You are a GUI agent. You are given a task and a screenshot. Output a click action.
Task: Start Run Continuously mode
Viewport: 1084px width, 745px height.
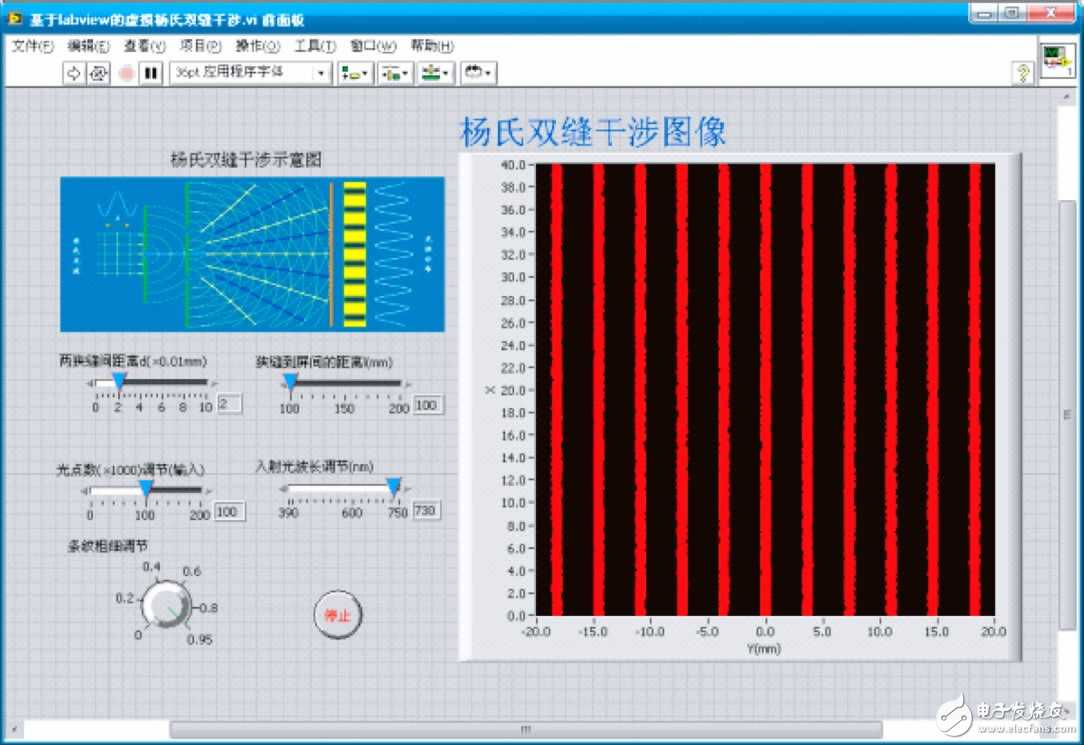click(98, 73)
